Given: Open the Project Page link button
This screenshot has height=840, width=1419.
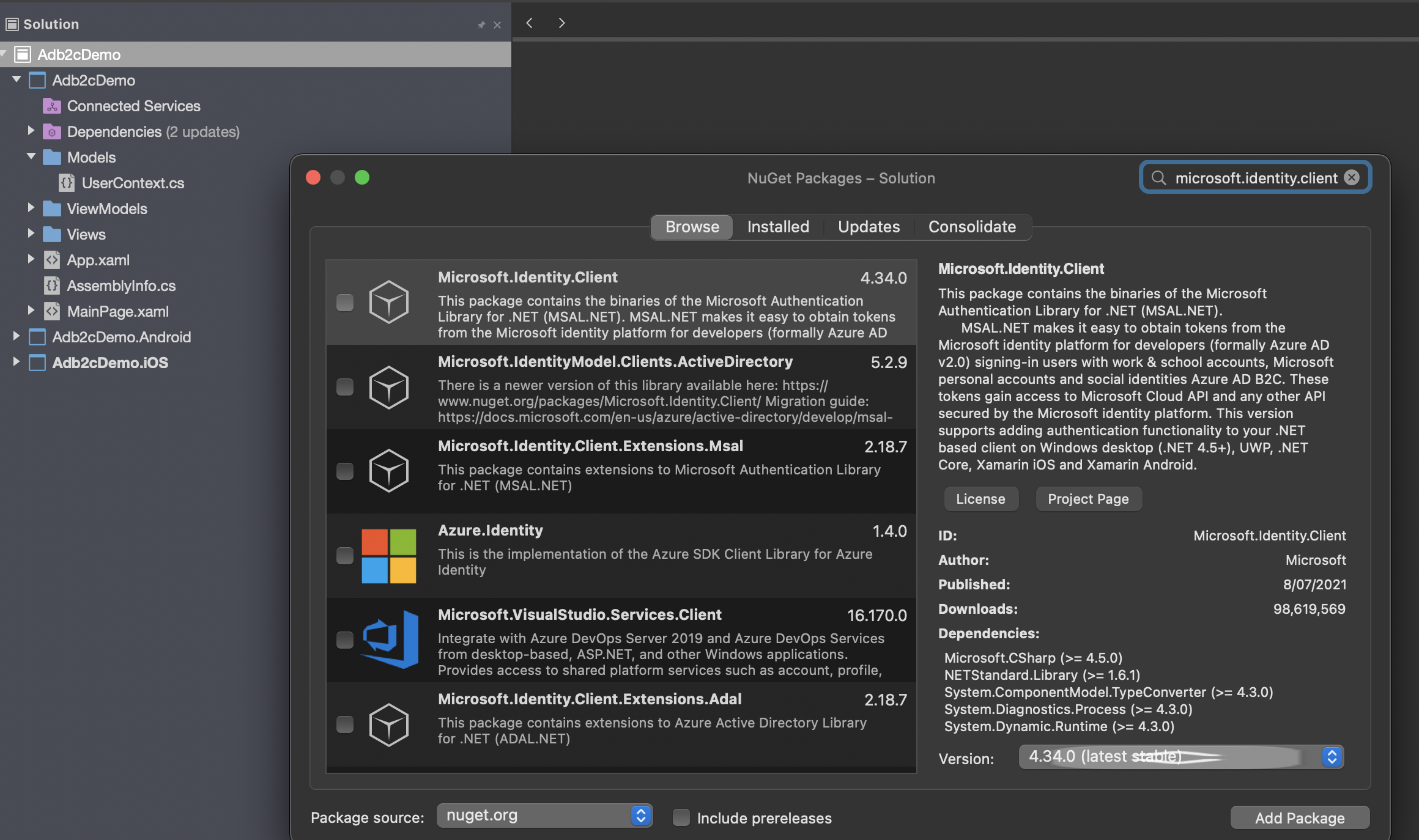Looking at the screenshot, I should [1088, 499].
